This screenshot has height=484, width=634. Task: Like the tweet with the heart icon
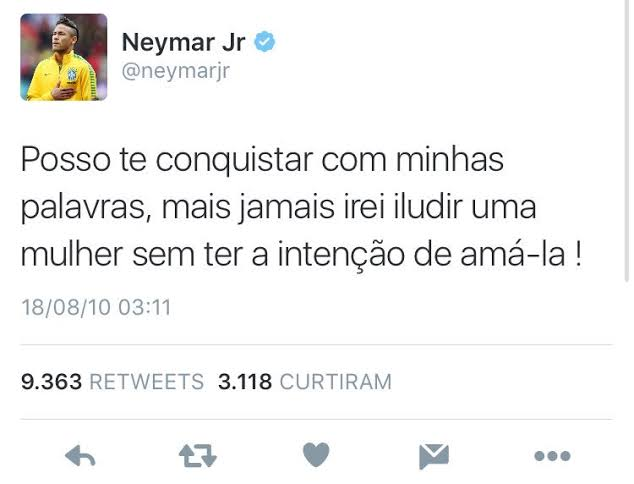[316, 455]
